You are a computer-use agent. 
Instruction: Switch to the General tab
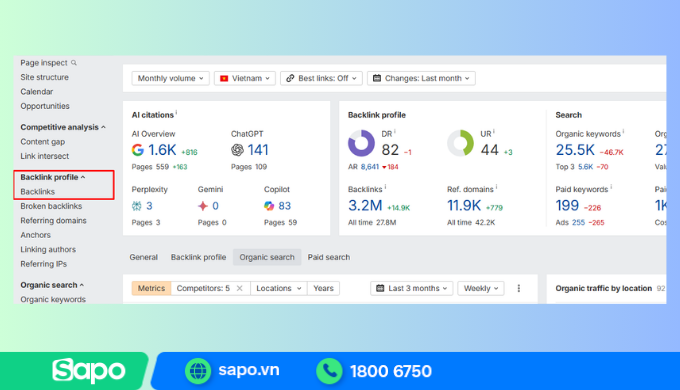point(144,257)
